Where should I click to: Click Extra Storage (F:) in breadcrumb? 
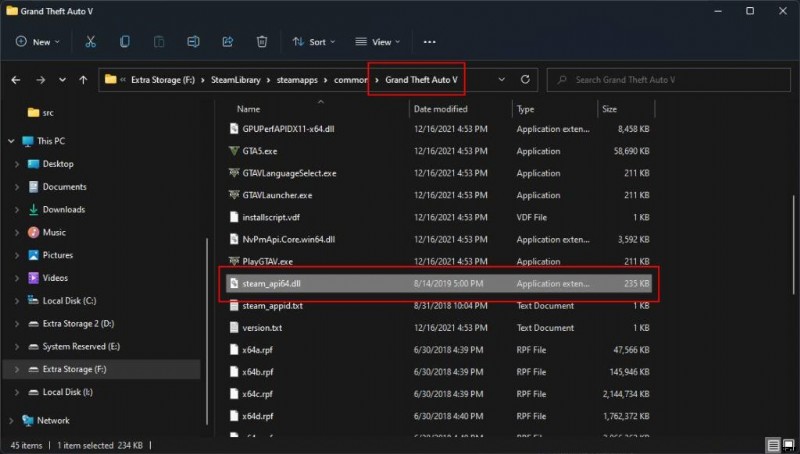(163, 80)
